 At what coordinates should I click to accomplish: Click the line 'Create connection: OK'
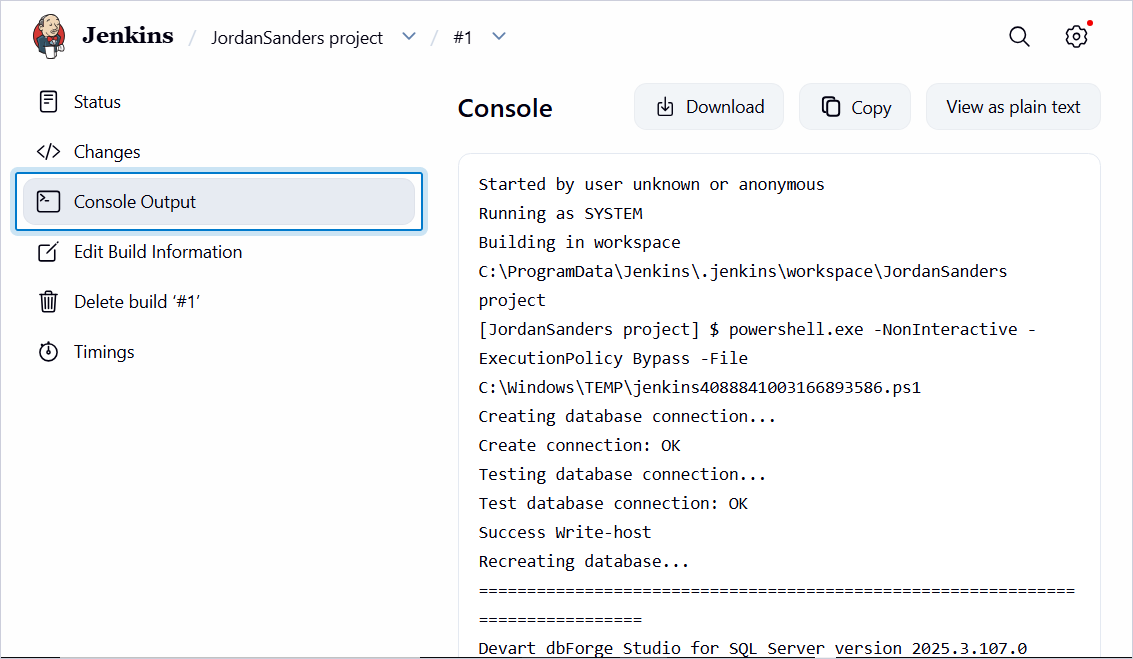[x=579, y=445]
